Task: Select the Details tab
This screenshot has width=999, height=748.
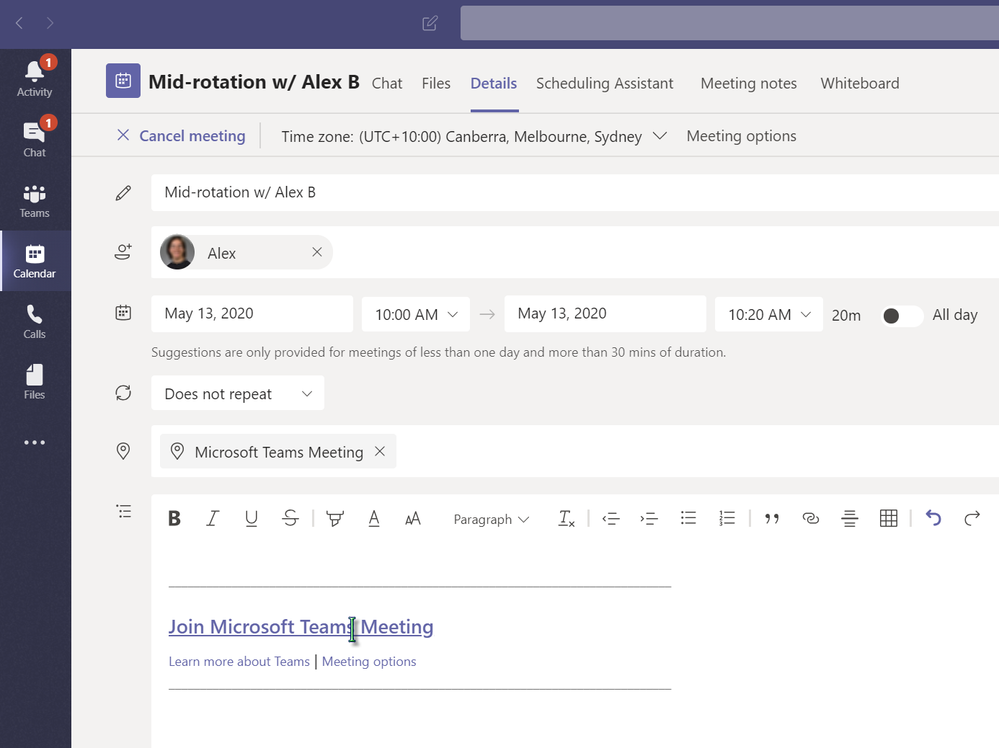Action: coord(494,83)
